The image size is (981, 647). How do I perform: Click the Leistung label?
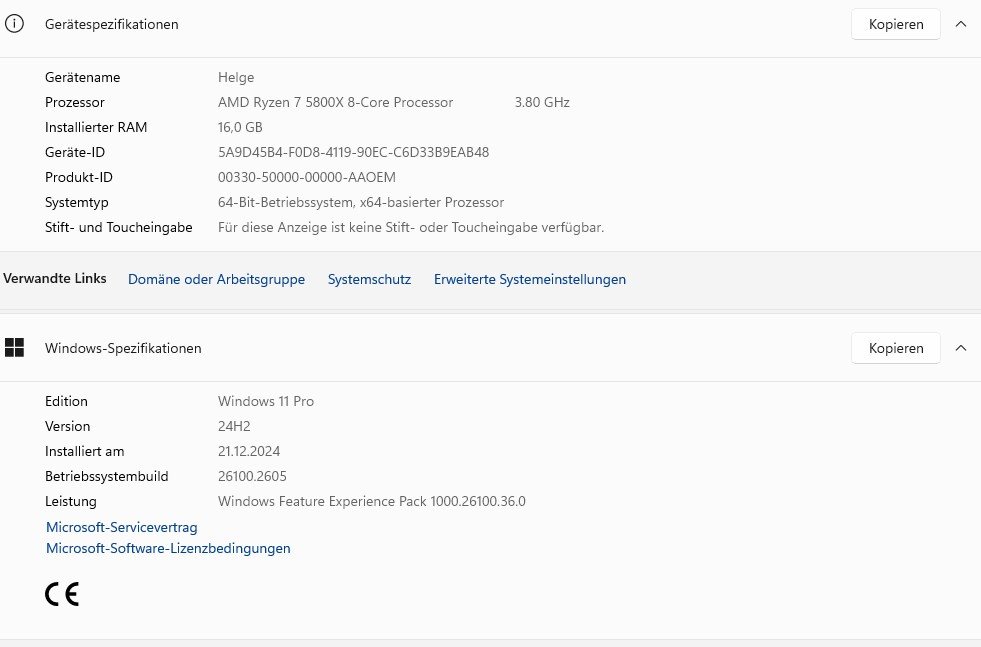71,501
